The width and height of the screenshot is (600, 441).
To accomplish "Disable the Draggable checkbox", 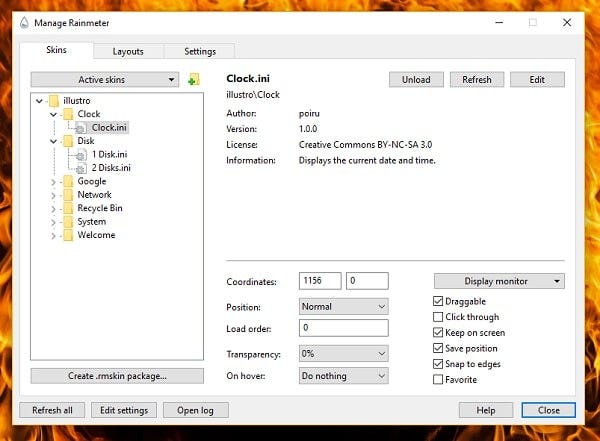I will coord(438,301).
